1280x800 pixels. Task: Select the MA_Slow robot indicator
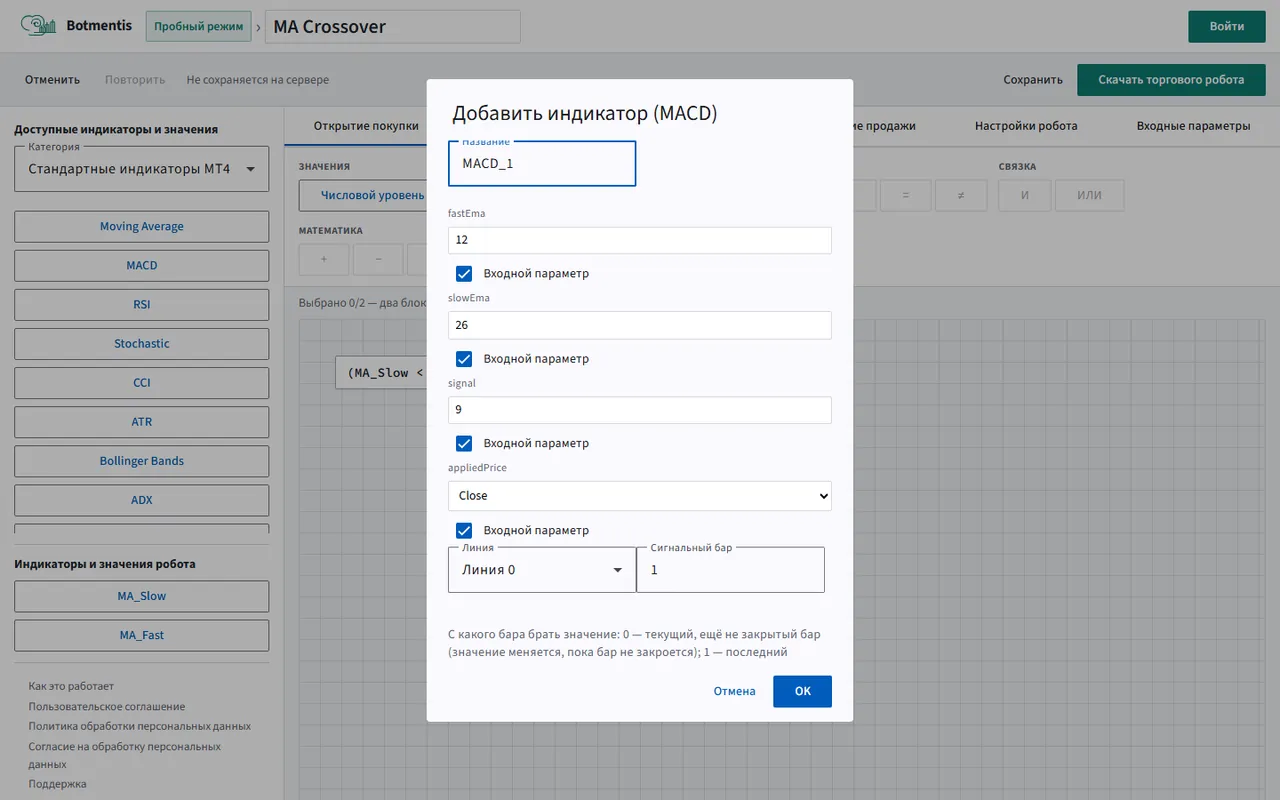(x=142, y=596)
